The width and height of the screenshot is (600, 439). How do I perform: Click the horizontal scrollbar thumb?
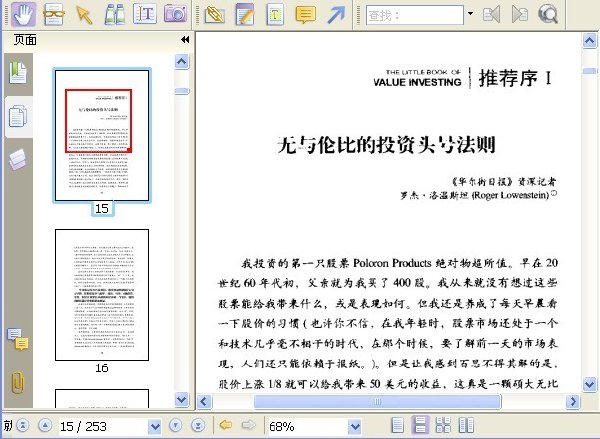click(x=377, y=401)
